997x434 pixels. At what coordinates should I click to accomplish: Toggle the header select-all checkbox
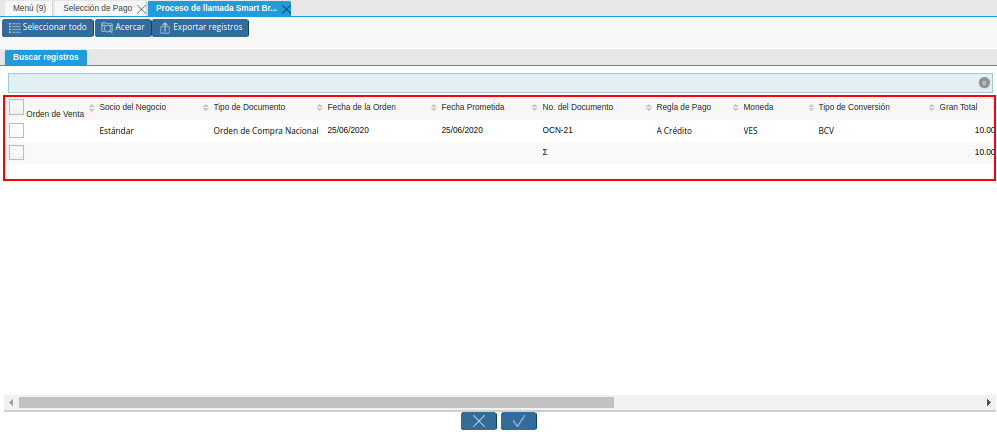17,107
